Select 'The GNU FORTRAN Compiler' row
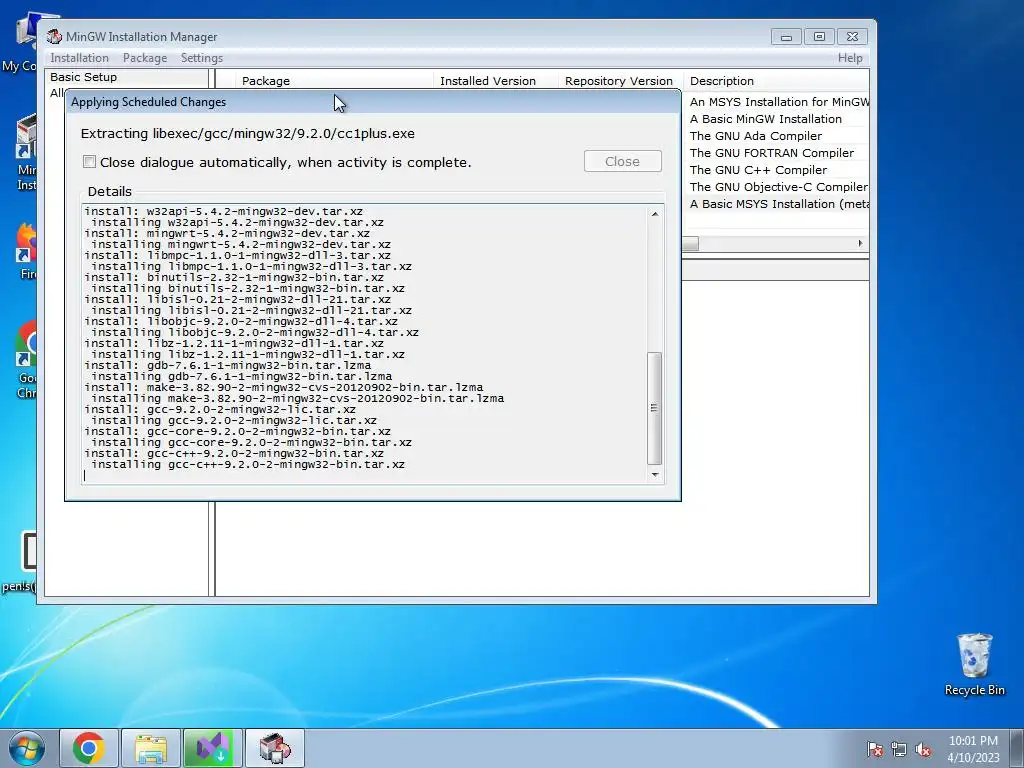Image resolution: width=1024 pixels, height=768 pixels. pyautogui.click(x=772, y=153)
